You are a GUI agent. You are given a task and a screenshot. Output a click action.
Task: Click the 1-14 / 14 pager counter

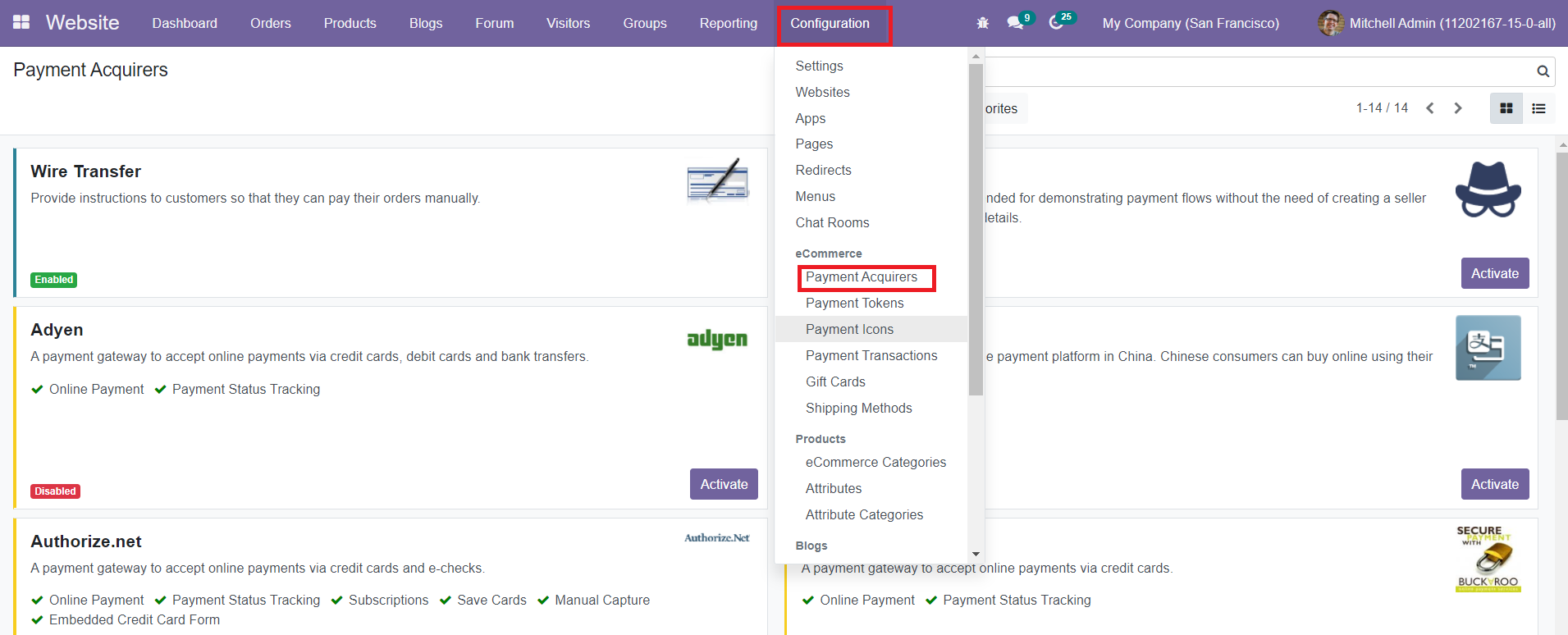coord(1382,108)
